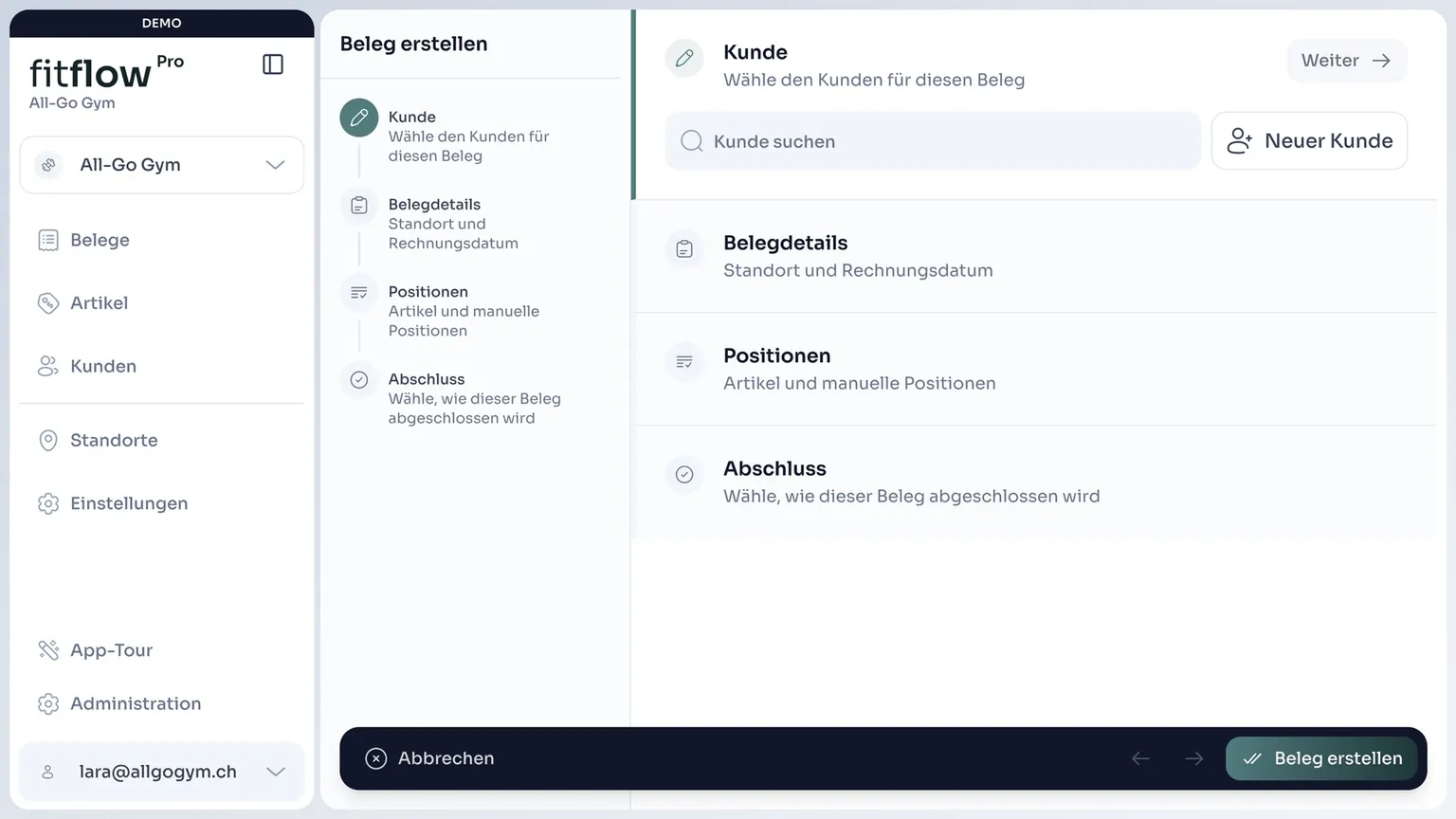Click the fitflow Pro logo
Image resolution: width=1456 pixels, height=819 pixels.
(106, 72)
